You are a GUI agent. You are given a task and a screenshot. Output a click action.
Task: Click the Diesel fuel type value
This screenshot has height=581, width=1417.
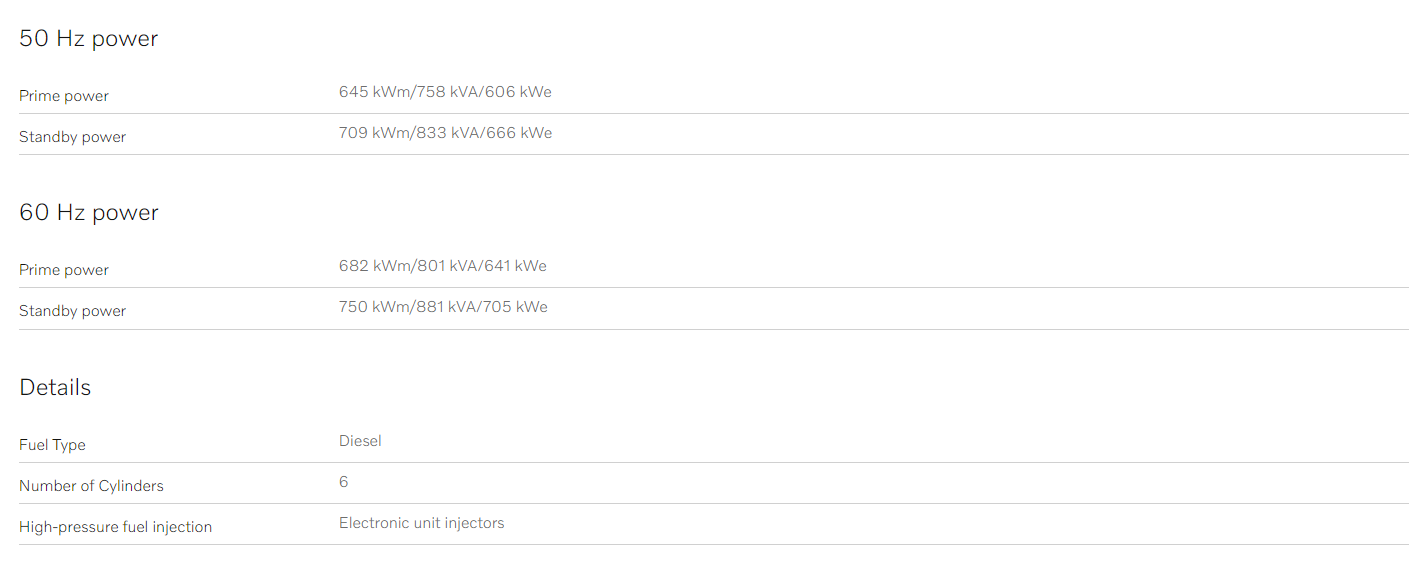360,441
